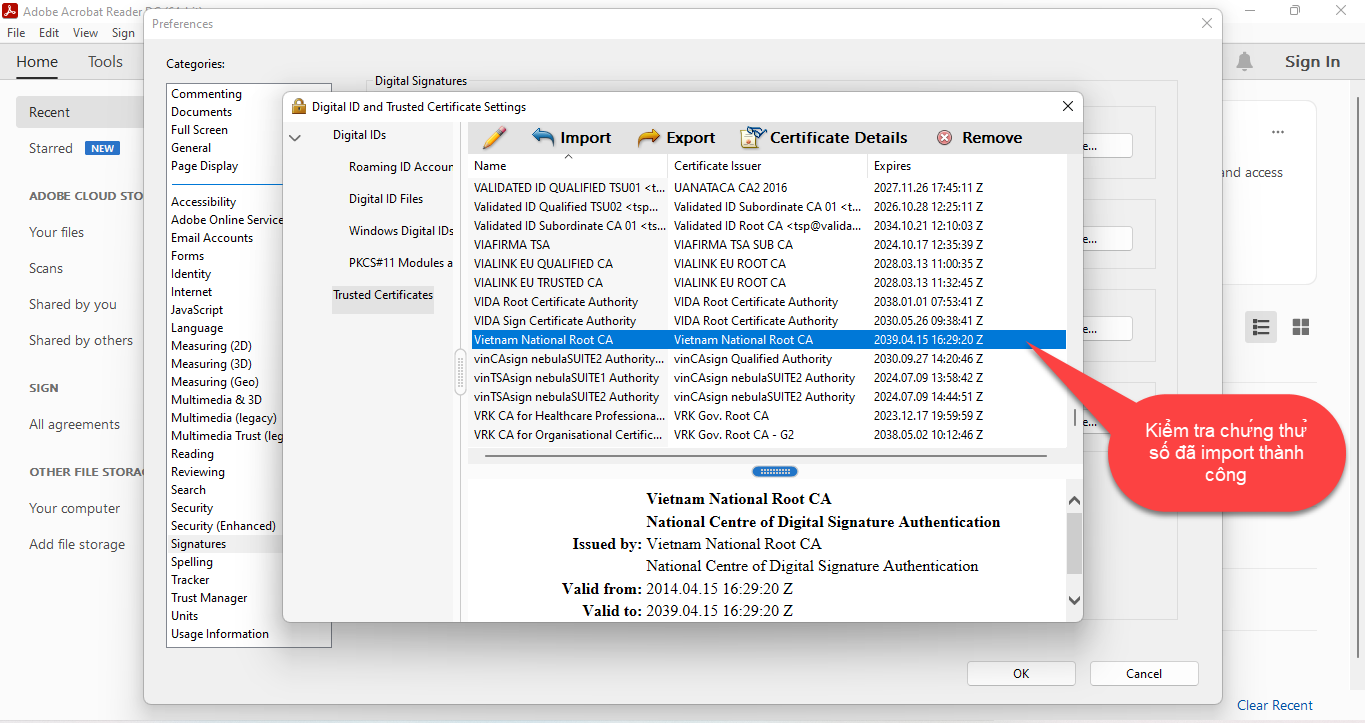
Task: Select VALIDATED ID QUALIFIED TSU01 row
Action: point(768,188)
